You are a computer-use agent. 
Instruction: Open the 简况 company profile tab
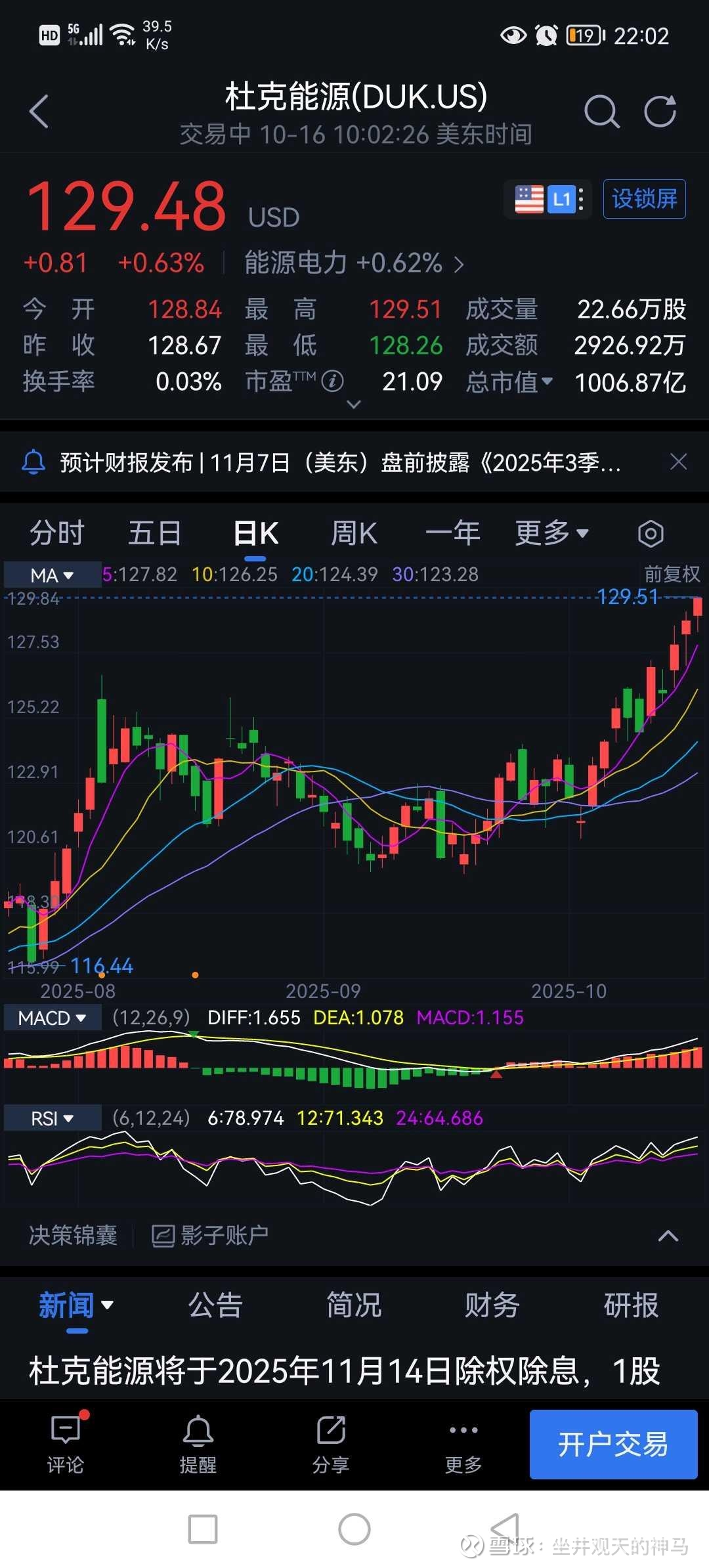(x=354, y=1305)
